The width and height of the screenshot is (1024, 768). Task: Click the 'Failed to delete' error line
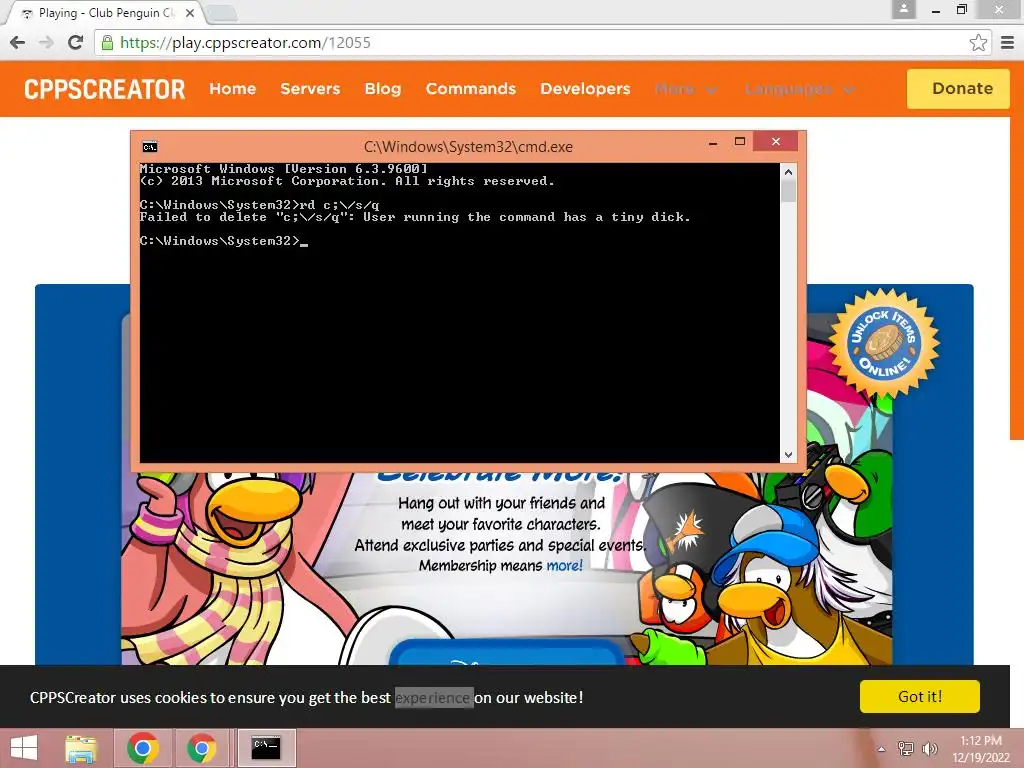point(415,217)
